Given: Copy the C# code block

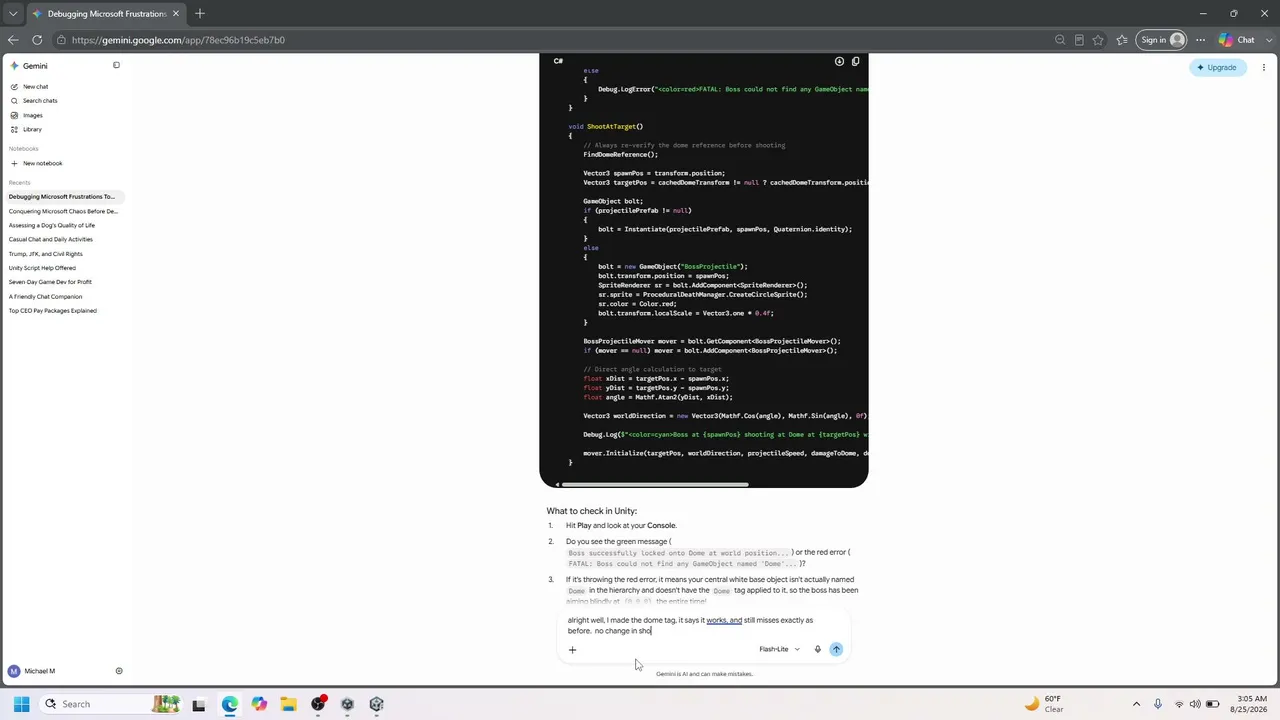Looking at the screenshot, I should pyautogui.click(x=855, y=61).
